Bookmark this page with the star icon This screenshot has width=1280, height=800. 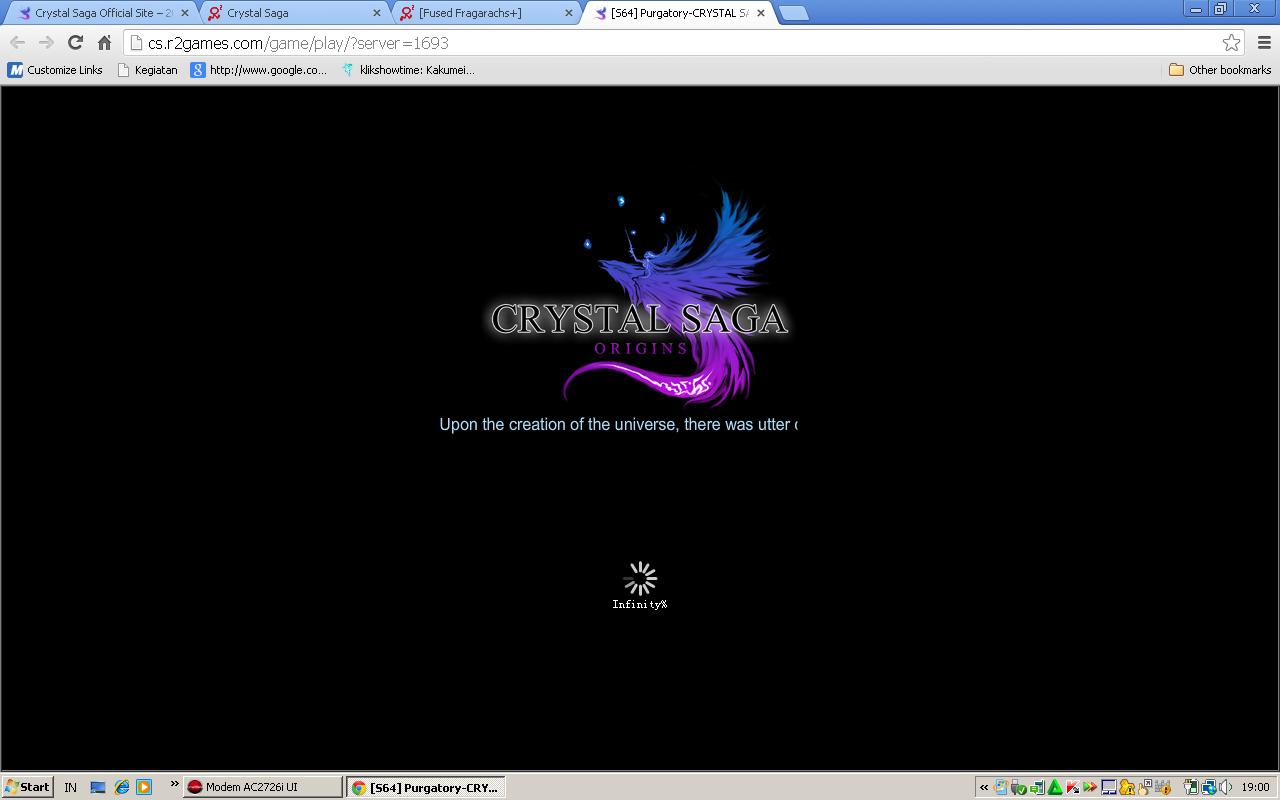(1231, 42)
